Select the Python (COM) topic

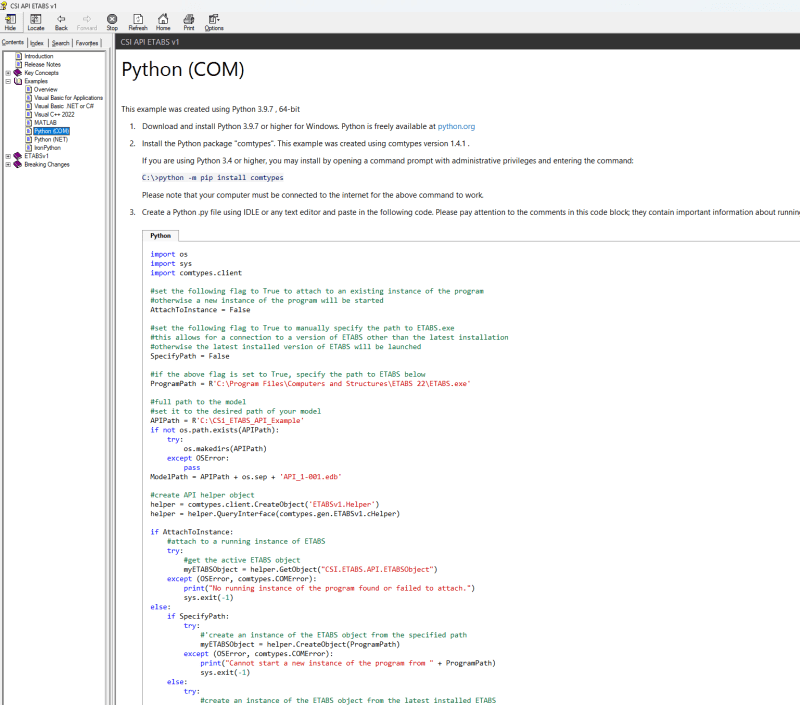pyautogui.click(x=52, y=131)
